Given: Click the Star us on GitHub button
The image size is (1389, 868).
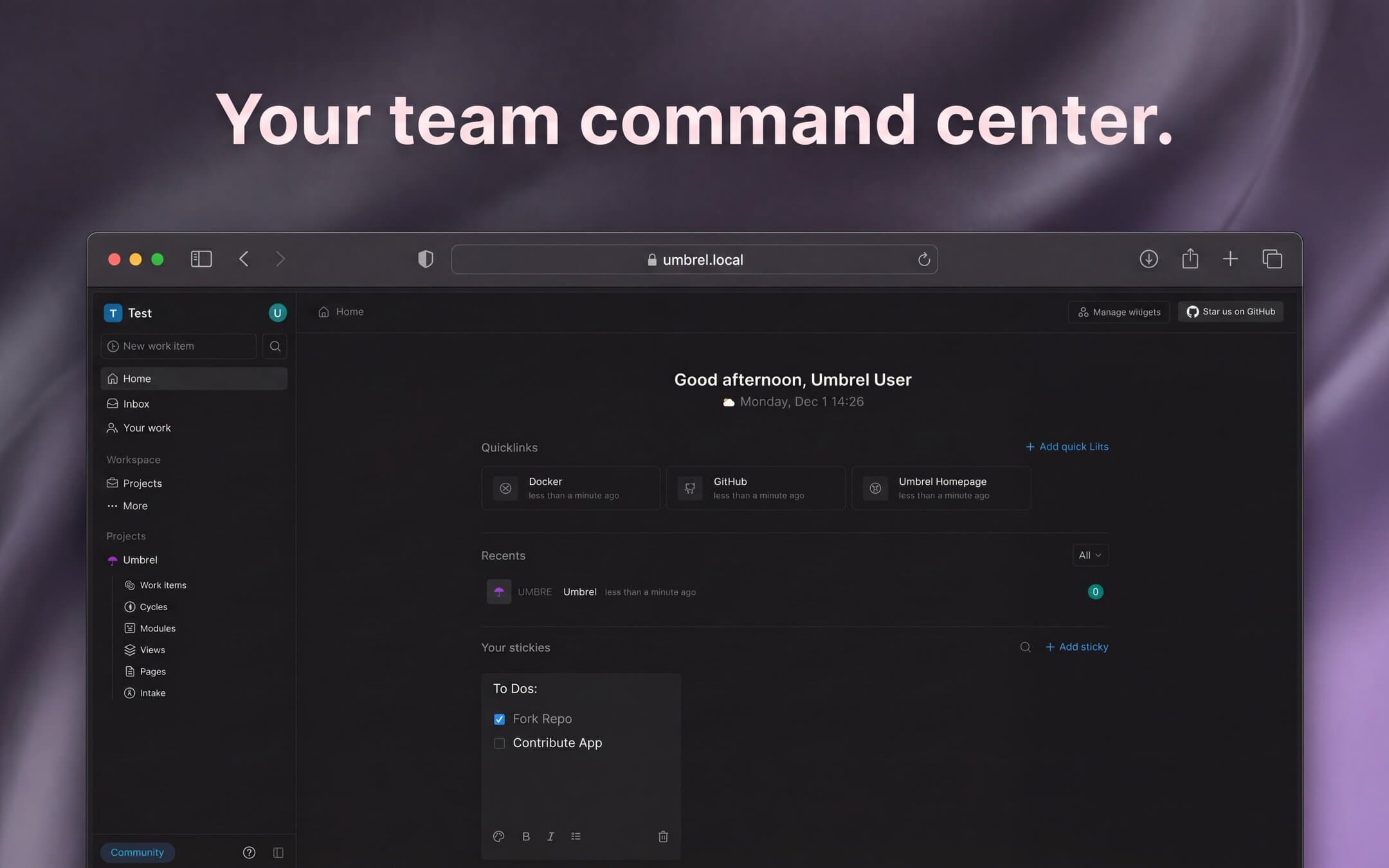Looking at the screenshot, I should click(1230, 312).
